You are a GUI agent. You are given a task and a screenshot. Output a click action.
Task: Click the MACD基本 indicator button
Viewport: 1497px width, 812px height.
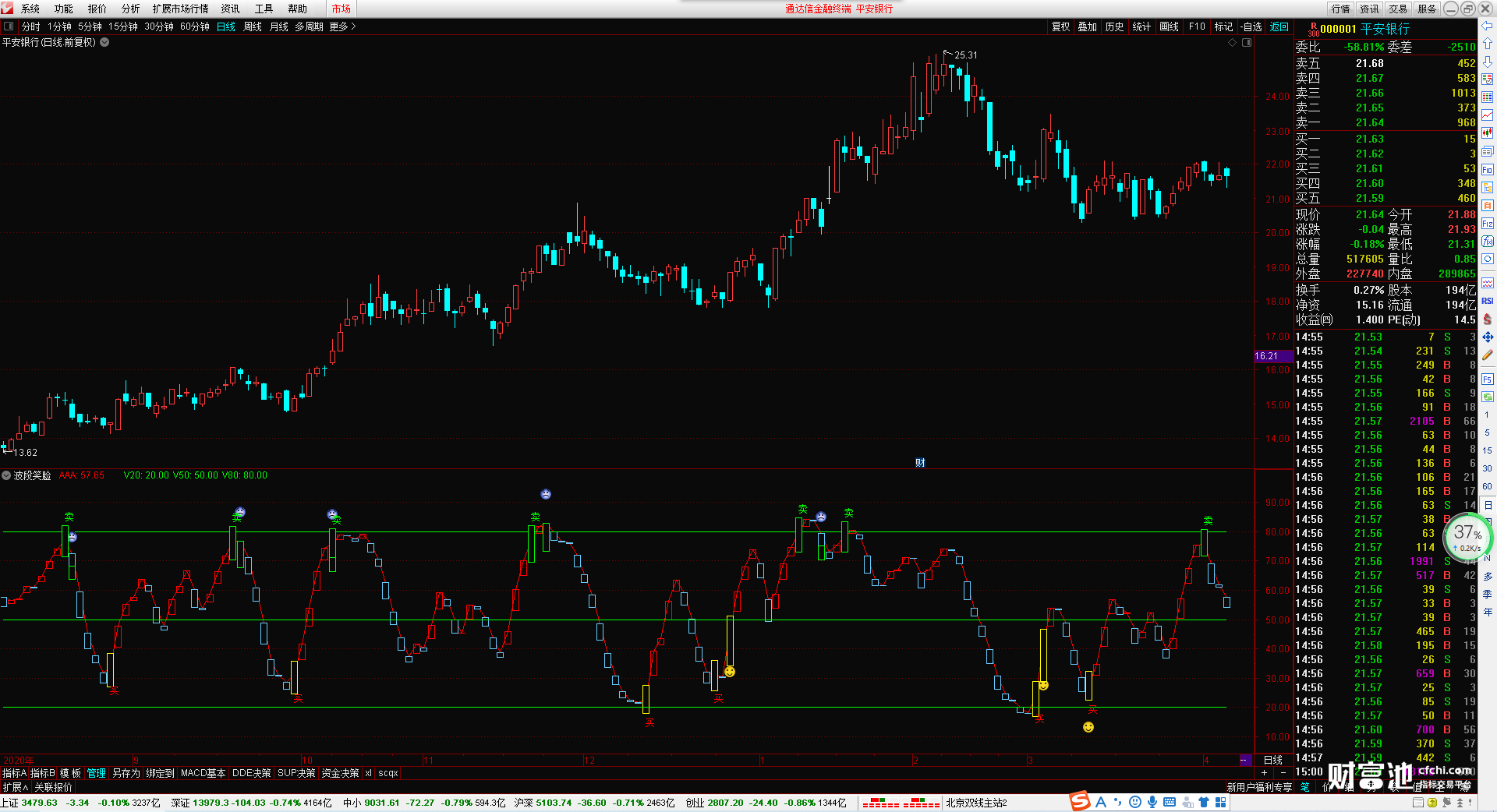tap(203, 773)
